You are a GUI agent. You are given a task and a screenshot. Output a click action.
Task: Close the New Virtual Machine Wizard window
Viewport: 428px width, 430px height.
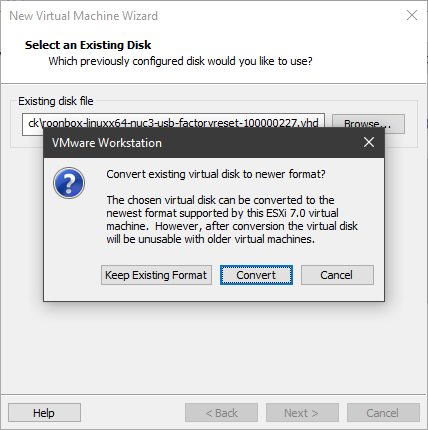click(412, 15)
